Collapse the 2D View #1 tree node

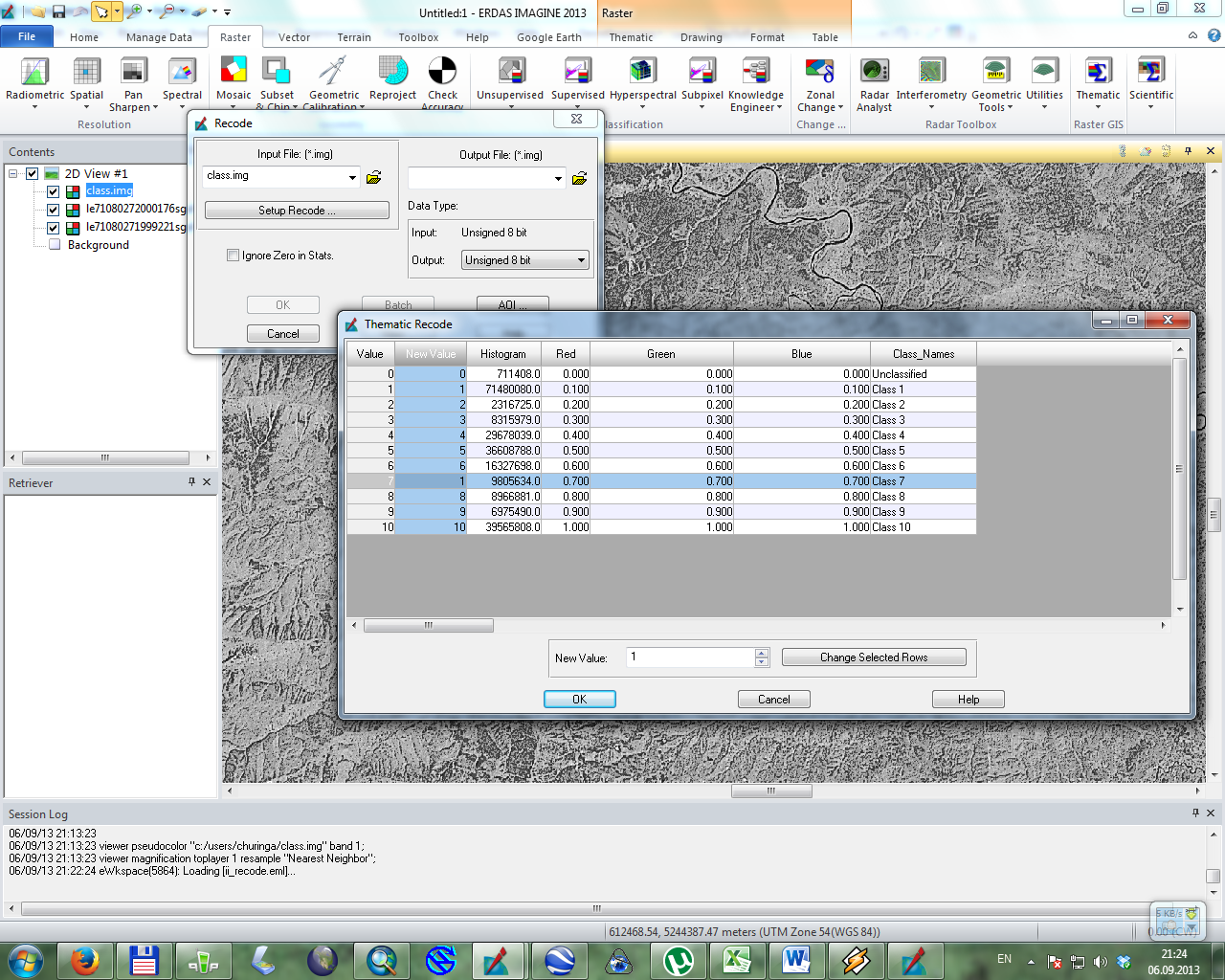pos(13,174)
